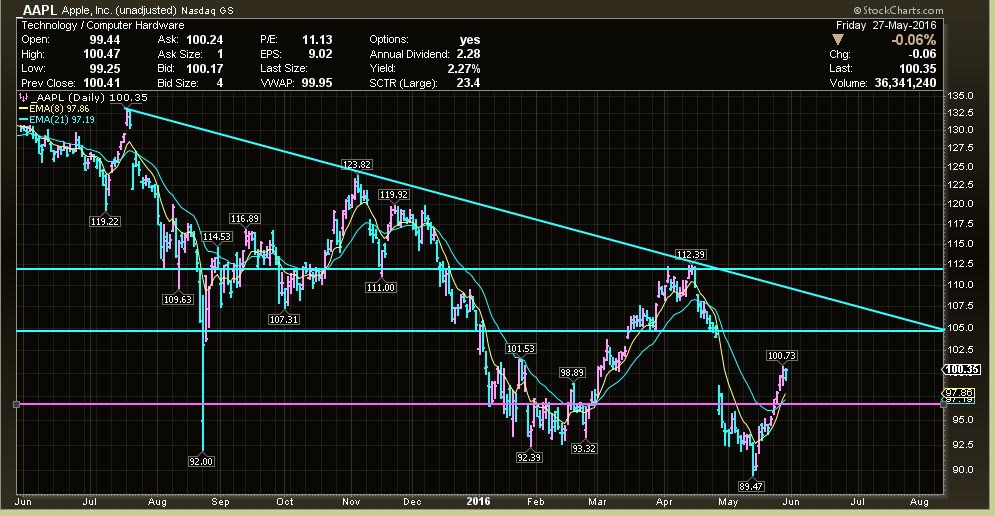Click the EMA(21) 97.19 legend entry
This screenshot has height=516, width=995.
coord(57,119)
